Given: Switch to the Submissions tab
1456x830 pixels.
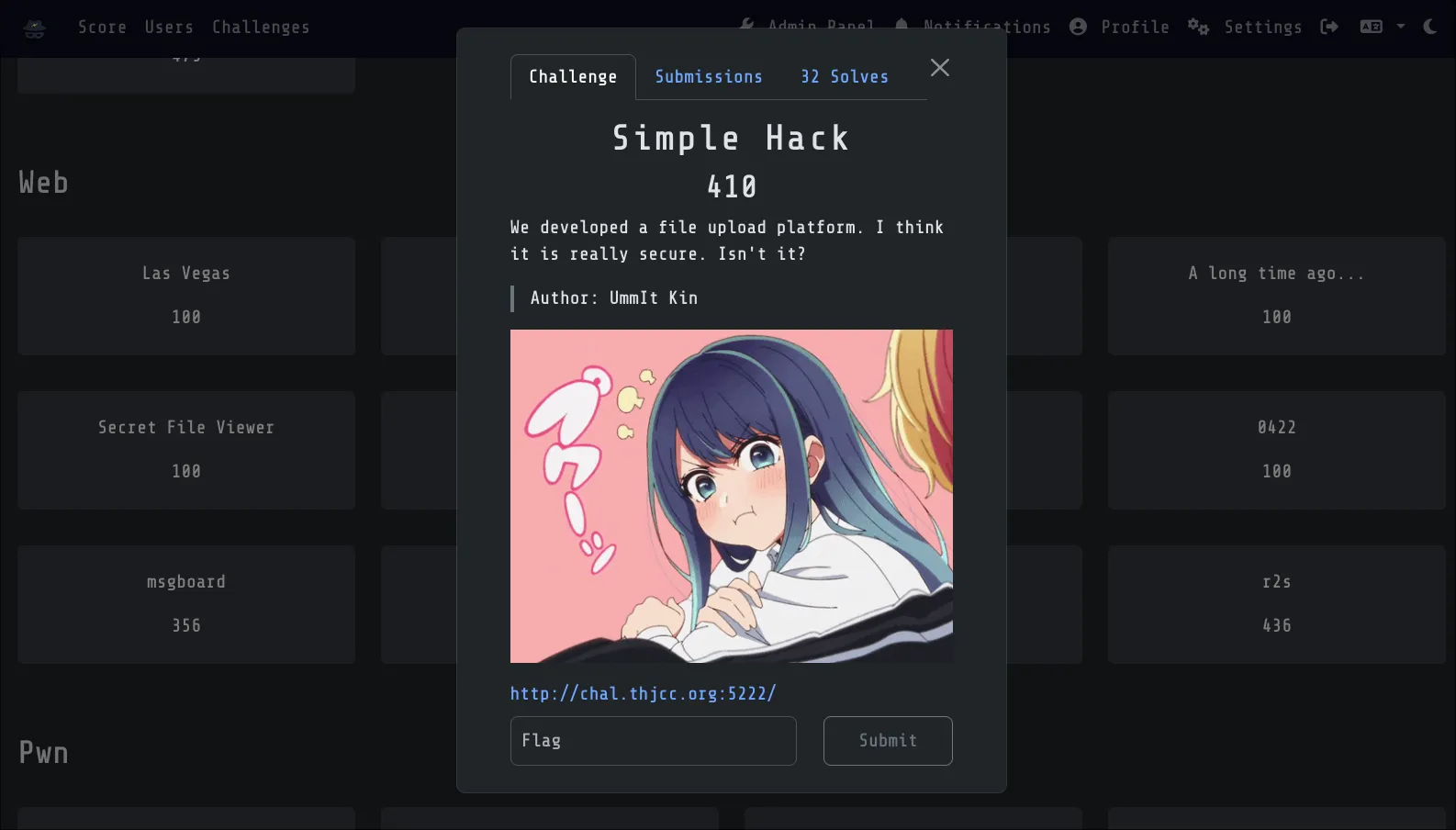Looking at the screenshot, I should (x=709, y=77).
